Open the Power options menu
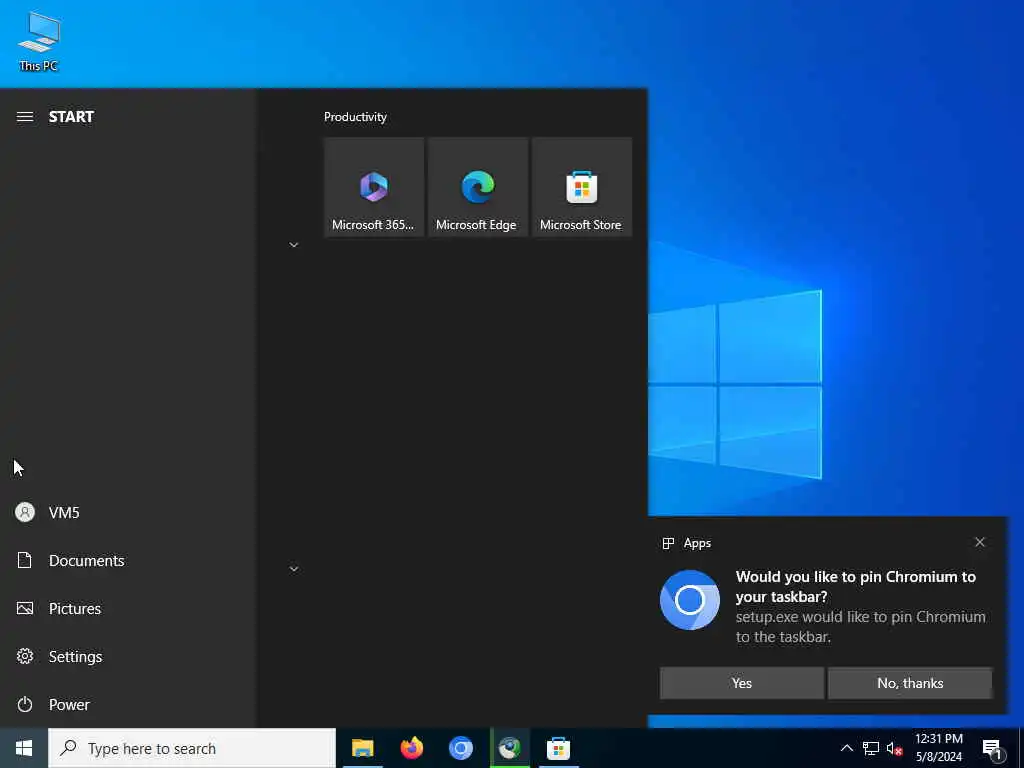The height and width of the screenshot is (768, 1024). (x=127, y=705)
